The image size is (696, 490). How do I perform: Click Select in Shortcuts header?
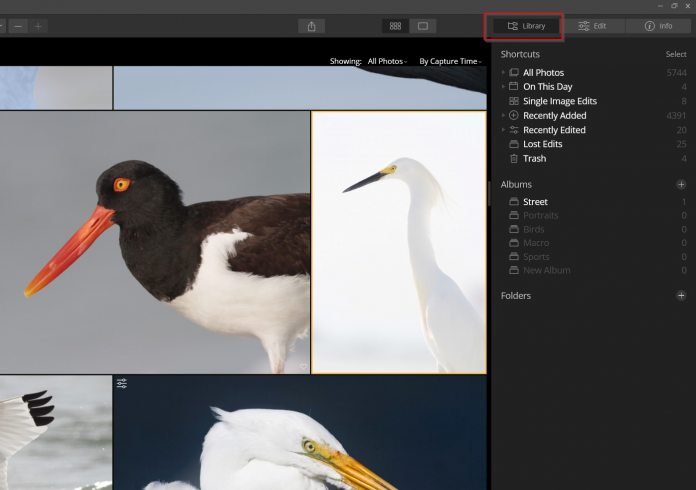click(676, 54)
